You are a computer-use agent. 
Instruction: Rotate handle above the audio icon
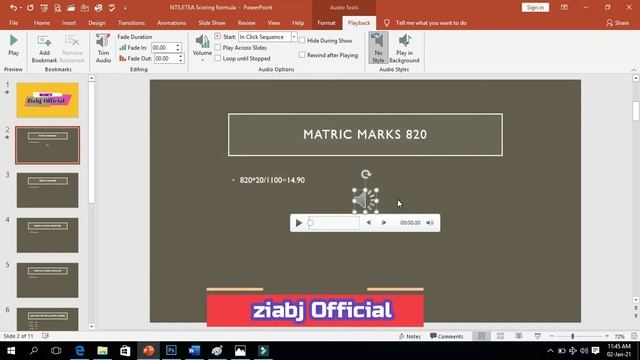point(366,174)
